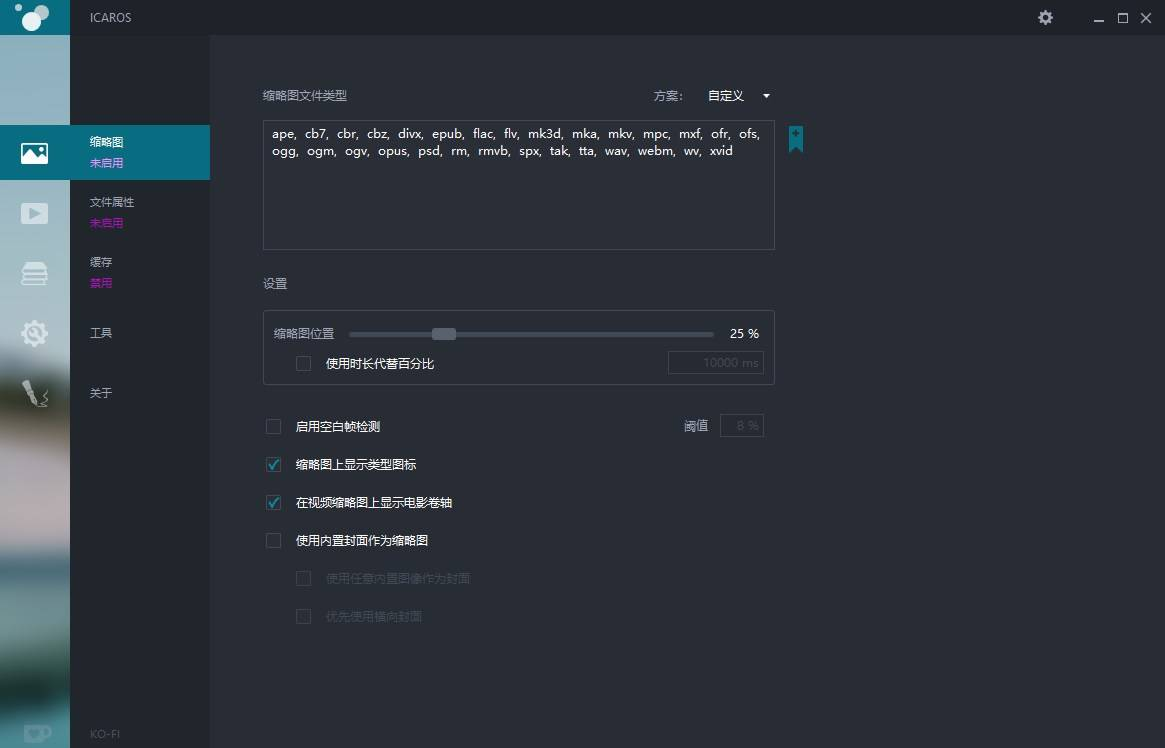1165x748 pixels.
Task: Adjust the 缩略图位置 slider handle
Action: [x=444, y=334]
